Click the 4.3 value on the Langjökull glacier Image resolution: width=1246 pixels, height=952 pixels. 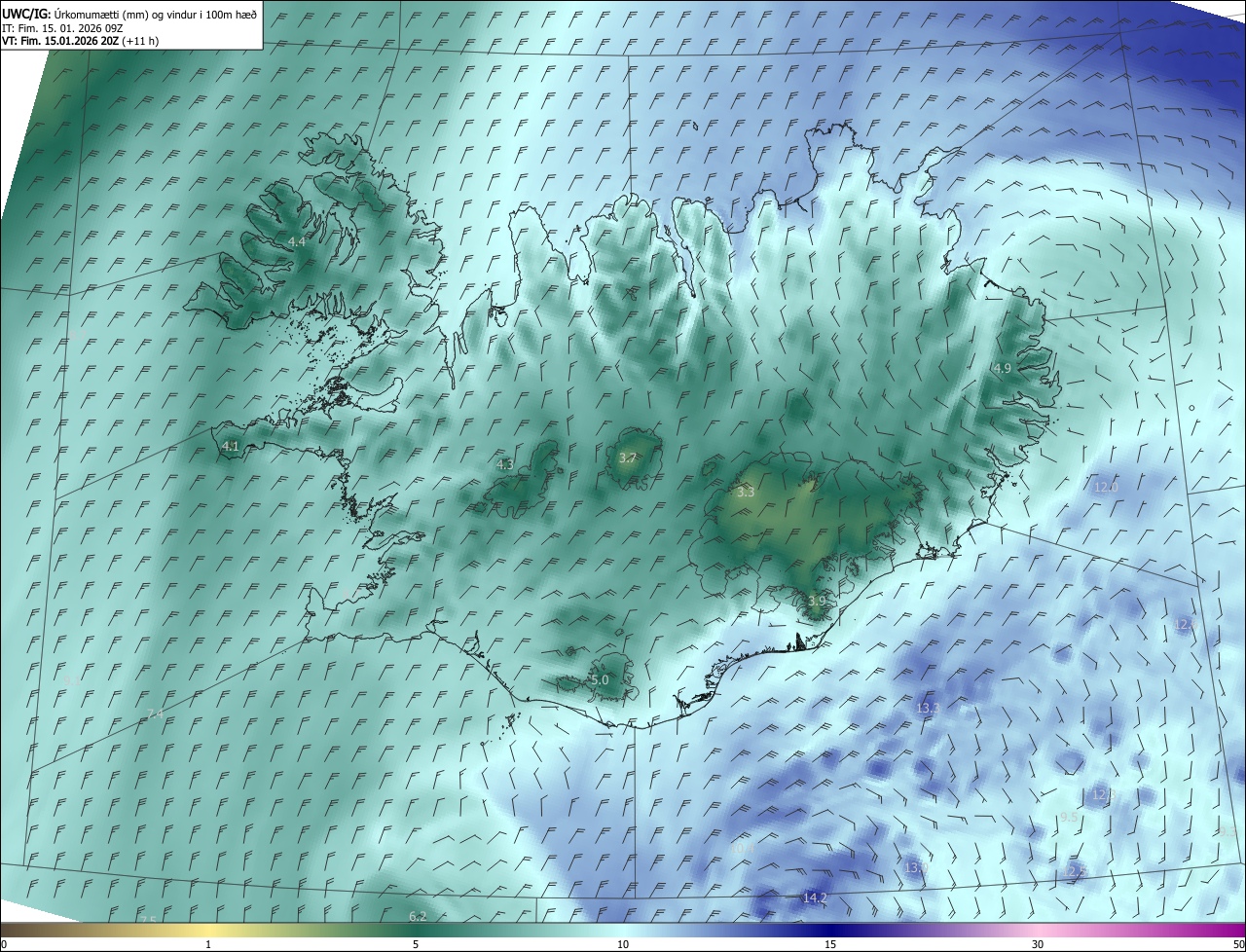[x=505, y=465]
